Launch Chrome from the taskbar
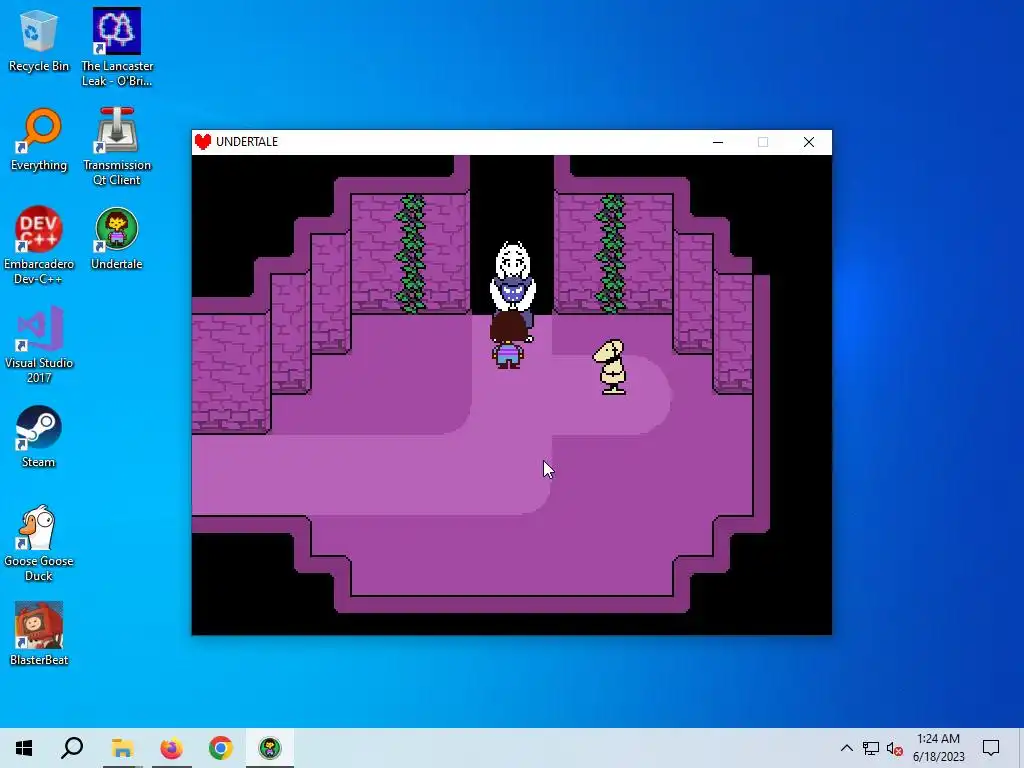 [x=221, y=748]
